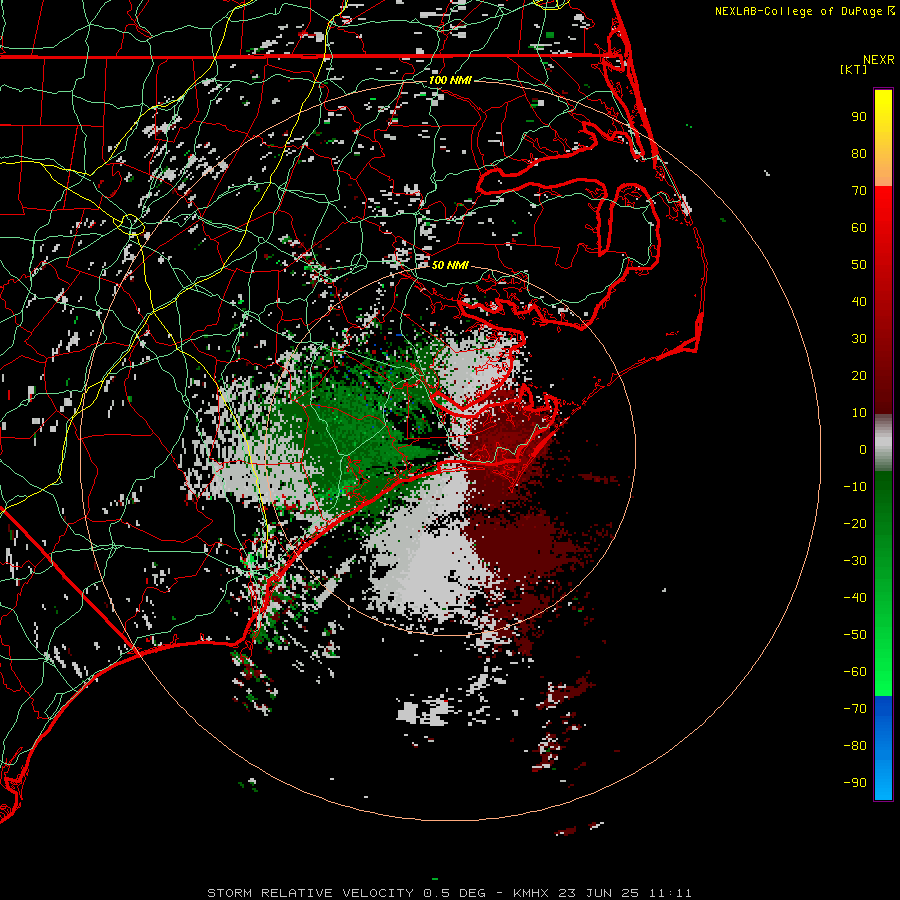The image size is (900, 900).
Task: Click the 80 value on velocity scale
Action: coord(859,154)
